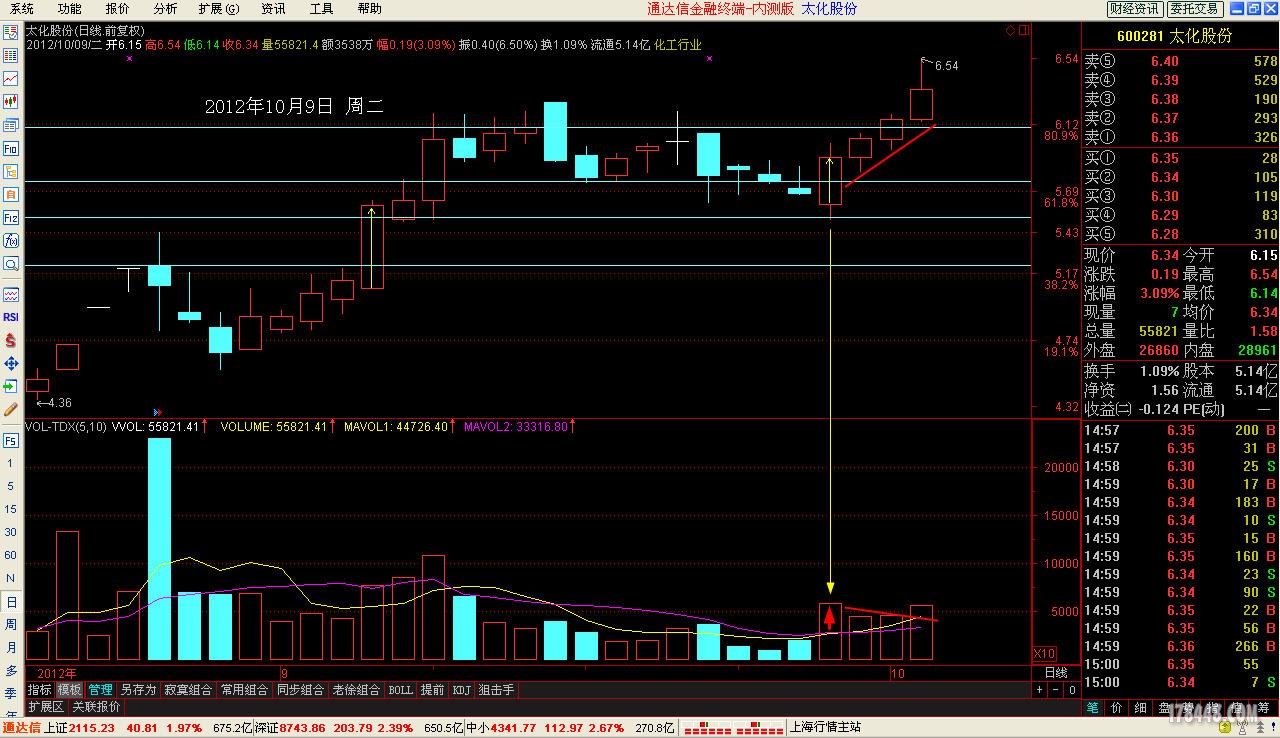1280x738 pixels.
Task: Open the 委托交易 button
Action: (x=1195, y=9)
